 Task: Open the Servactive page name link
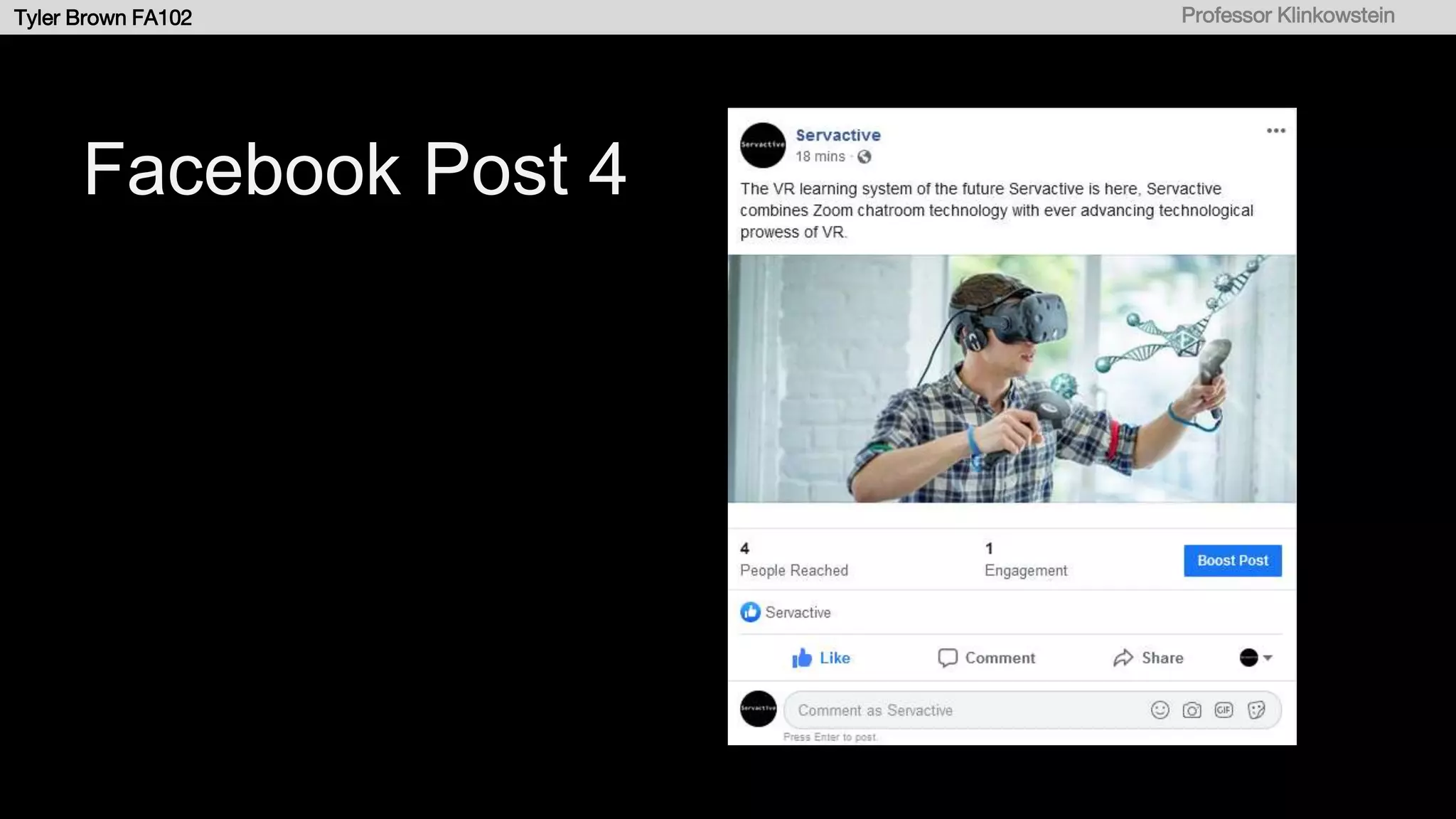coord(837,135)
